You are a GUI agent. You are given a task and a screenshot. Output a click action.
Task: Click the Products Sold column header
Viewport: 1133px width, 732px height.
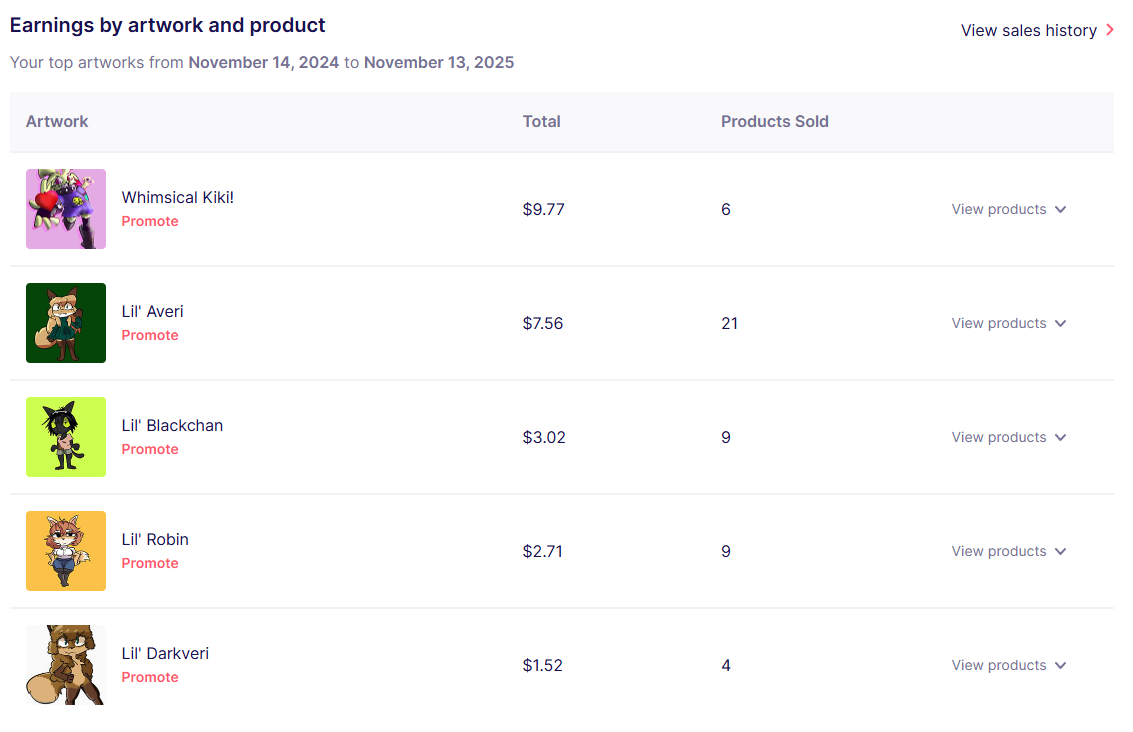(x=774, y=121)
